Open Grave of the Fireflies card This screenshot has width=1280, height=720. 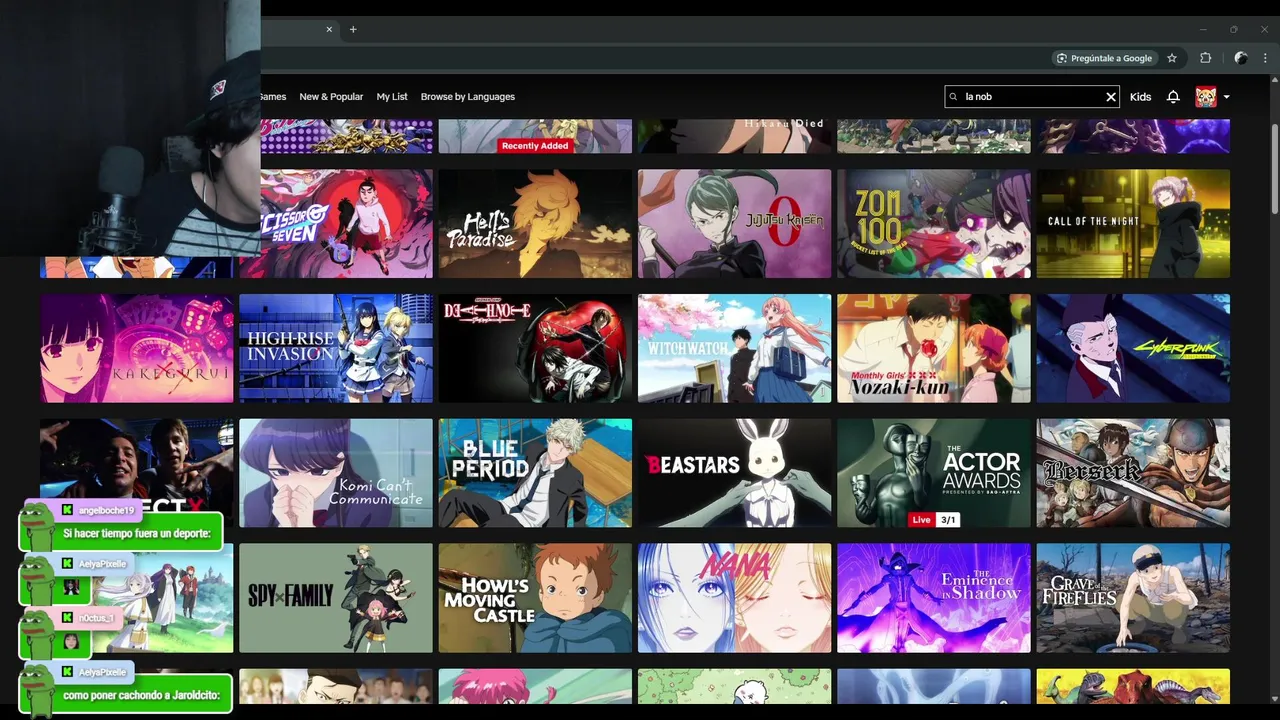coord(1133,598)
